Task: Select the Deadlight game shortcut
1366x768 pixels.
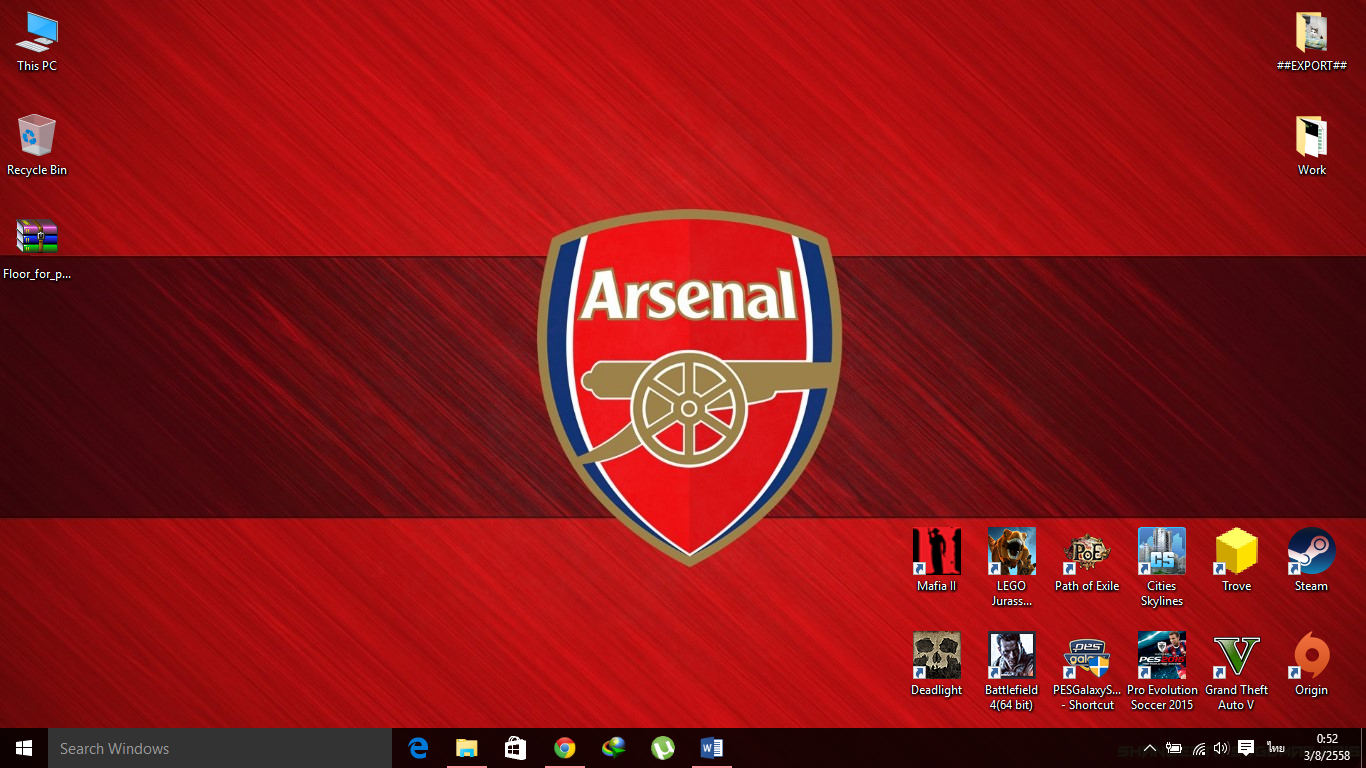Action: click(x=937, y=664)
